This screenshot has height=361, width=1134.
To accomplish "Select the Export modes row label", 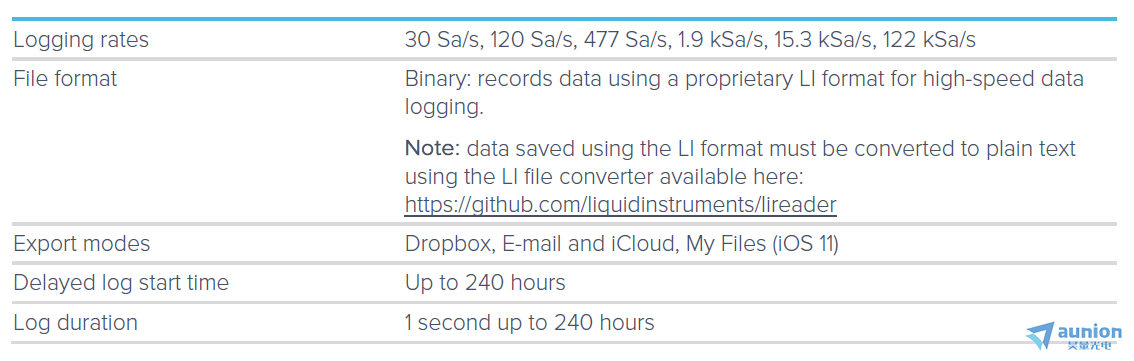I will pyautogui.click(x=82, y=244).
